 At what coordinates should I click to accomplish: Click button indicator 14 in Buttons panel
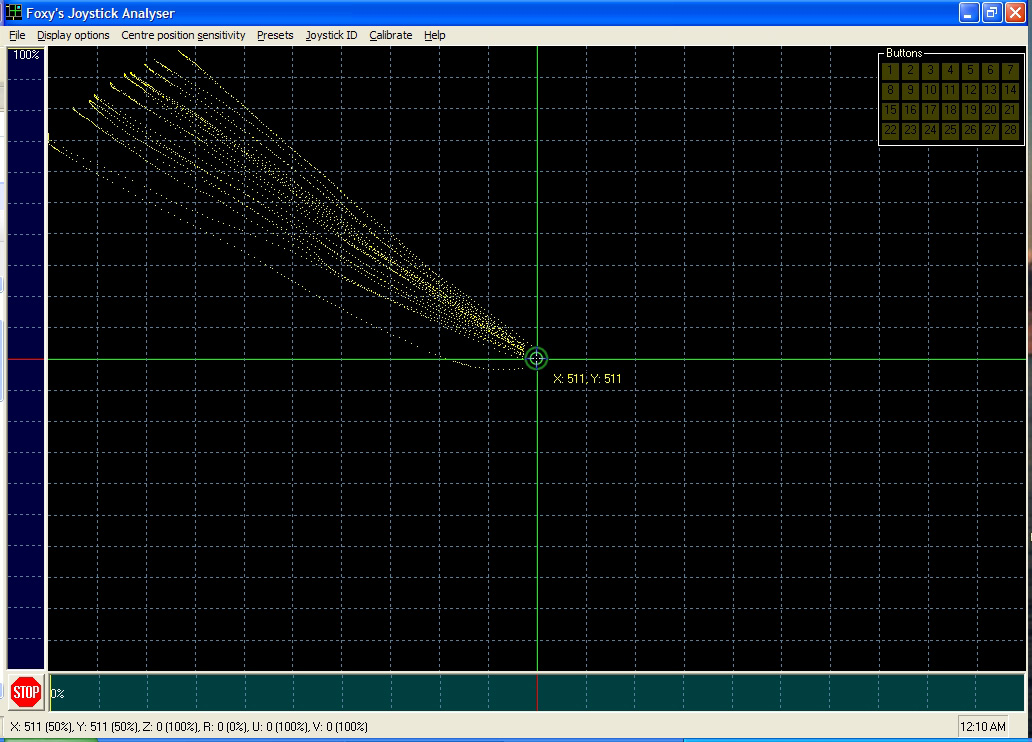click(1010, 90)
